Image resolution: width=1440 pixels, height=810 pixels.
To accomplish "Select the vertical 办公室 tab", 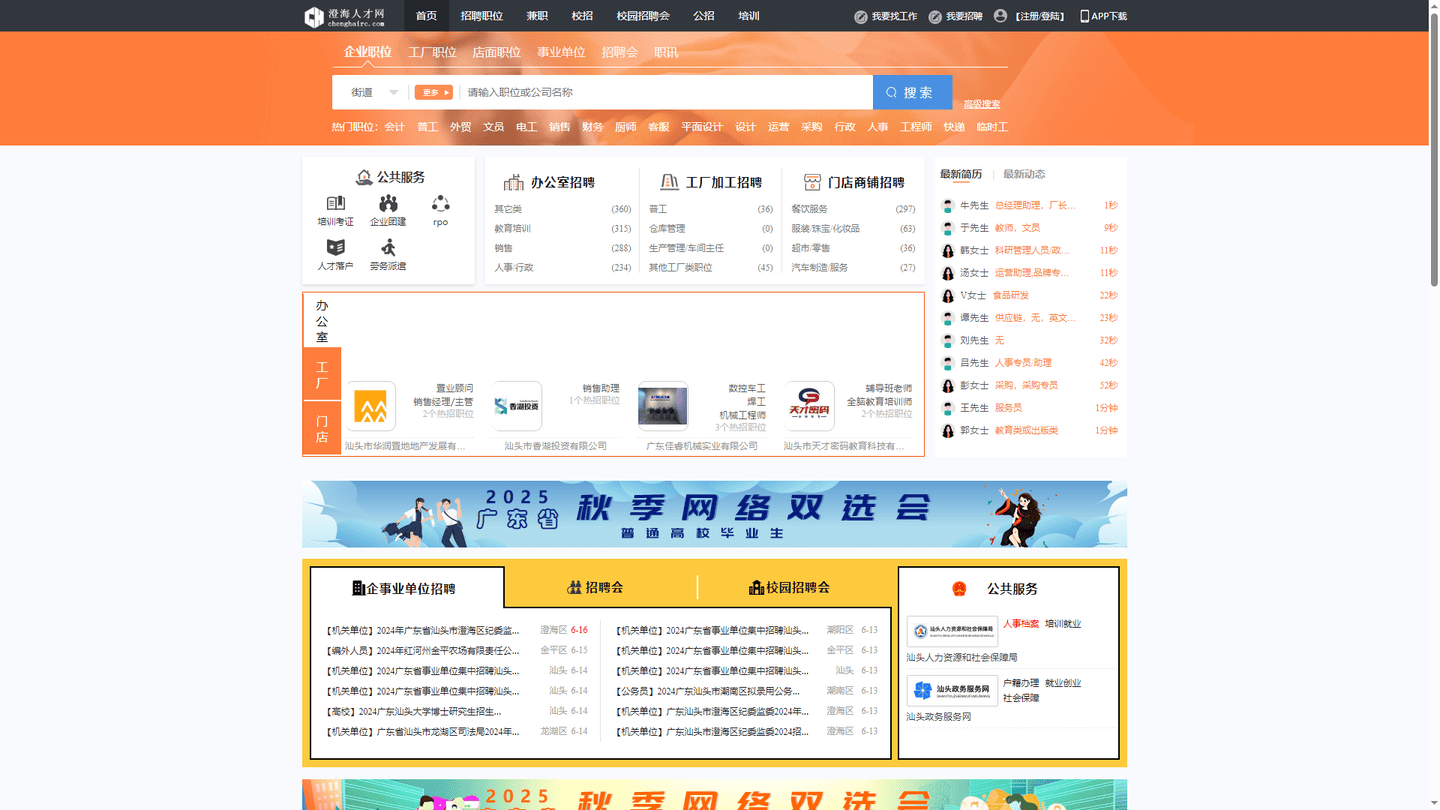I will pos(322,321).
